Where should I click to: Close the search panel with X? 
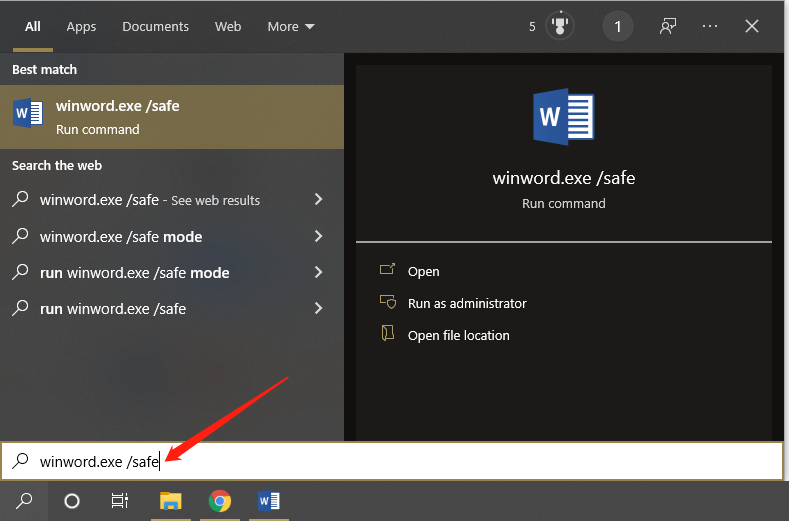(x=752, y=26)
